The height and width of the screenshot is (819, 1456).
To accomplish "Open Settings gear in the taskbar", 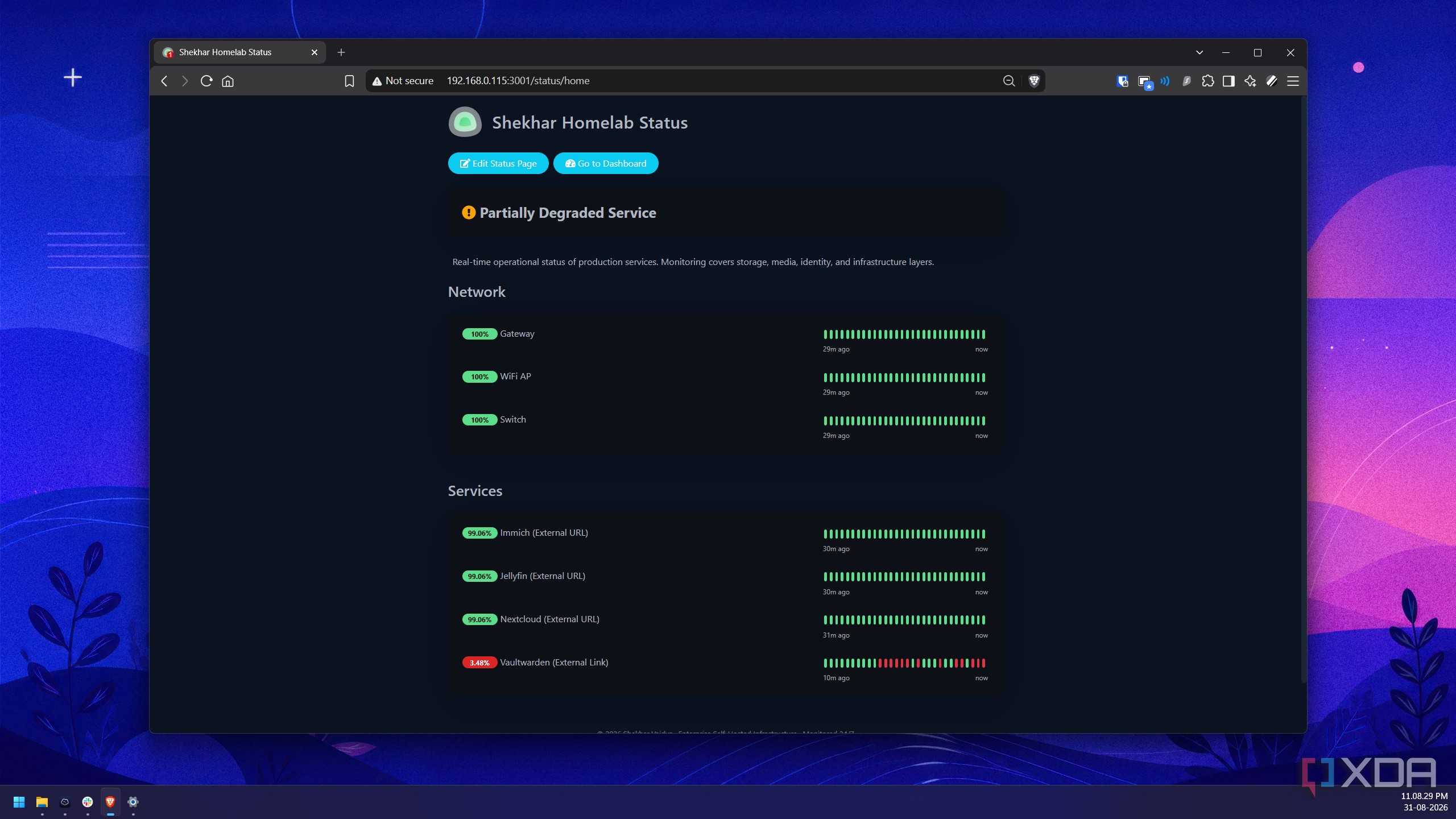I will pos(133,802).
